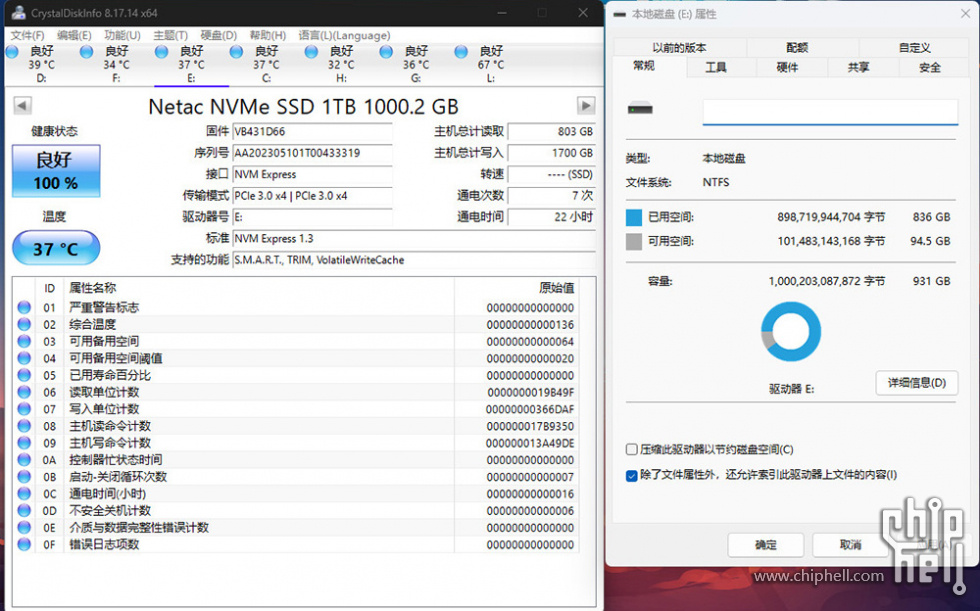
Task: Click the 通电次数 value 7 次
Action: pyautogui.click(x=551, y=196)
